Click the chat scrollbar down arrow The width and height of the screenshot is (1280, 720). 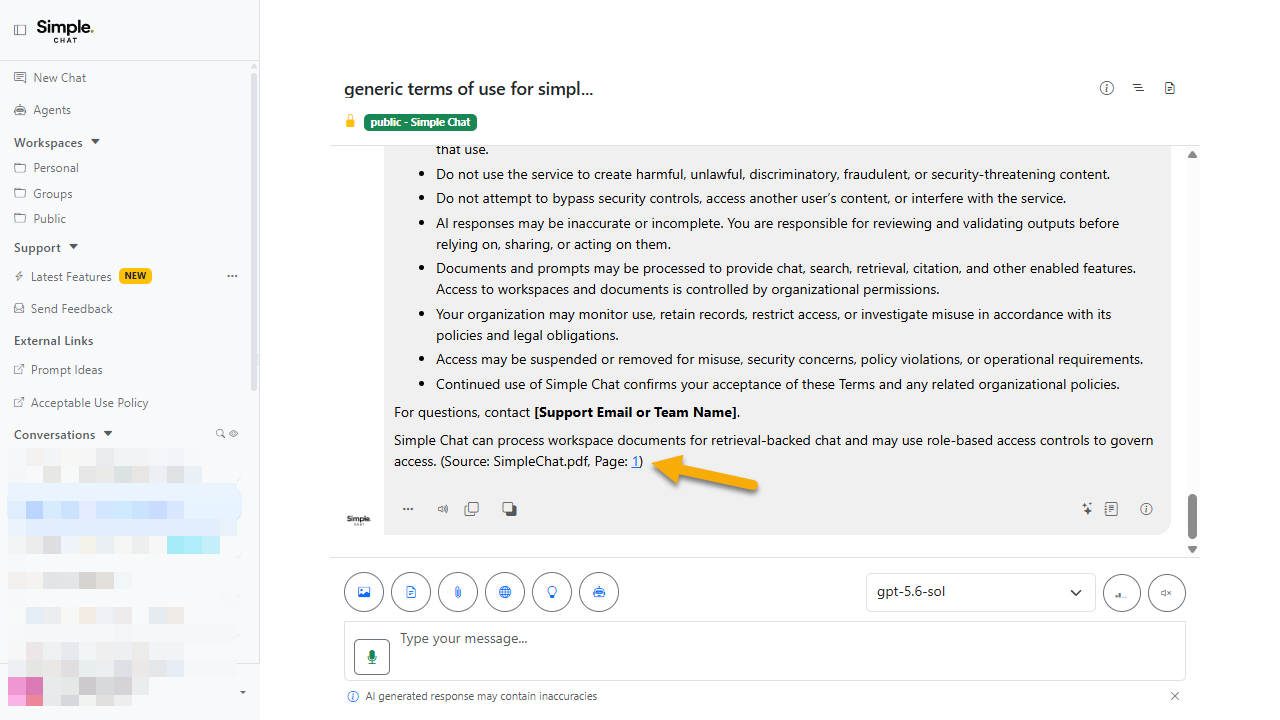pos(1192,549)
